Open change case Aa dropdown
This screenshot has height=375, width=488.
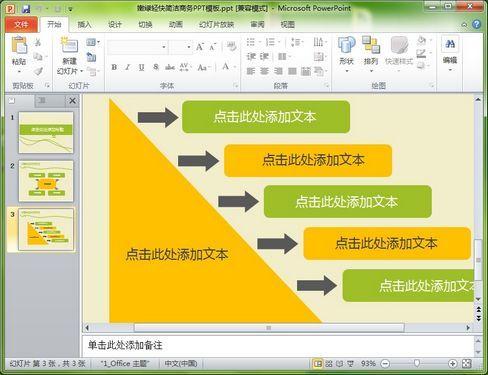204,67
